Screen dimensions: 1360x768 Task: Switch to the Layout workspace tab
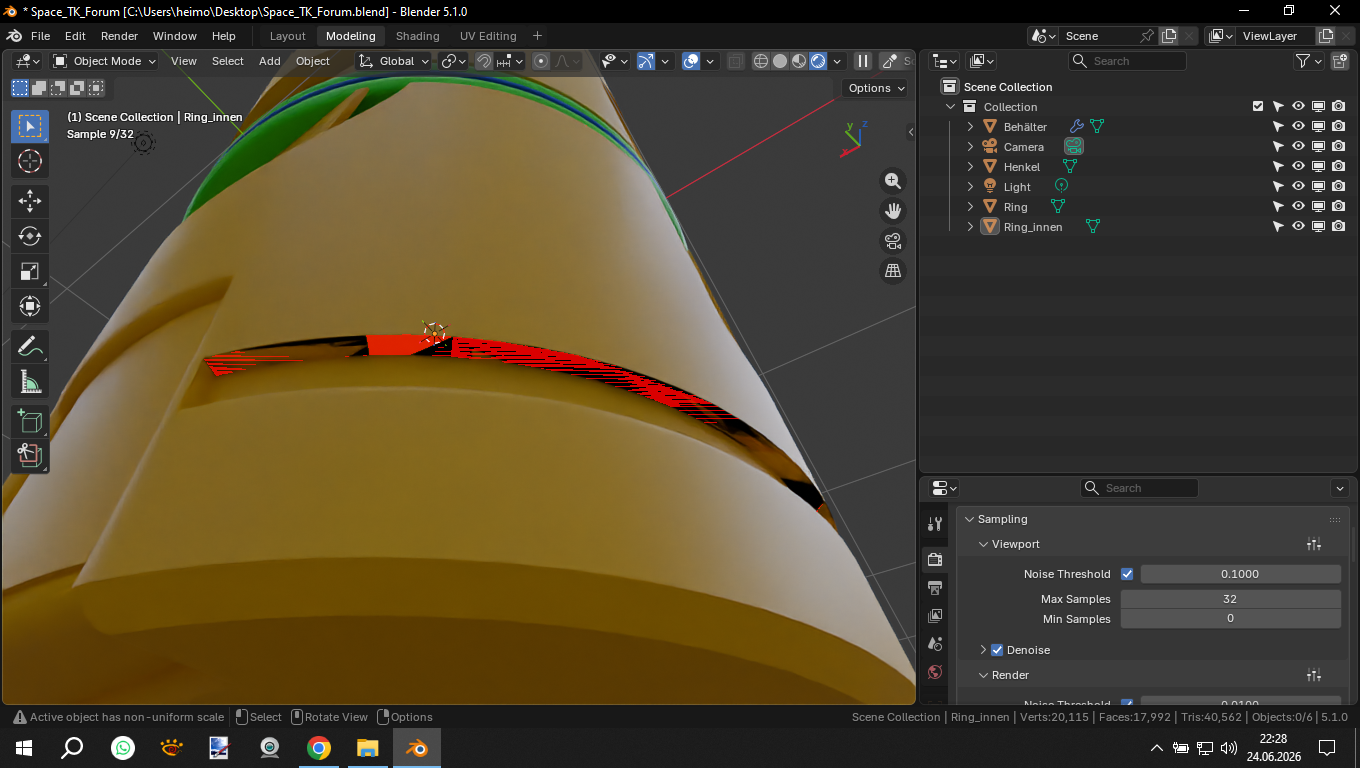[288, 36]
